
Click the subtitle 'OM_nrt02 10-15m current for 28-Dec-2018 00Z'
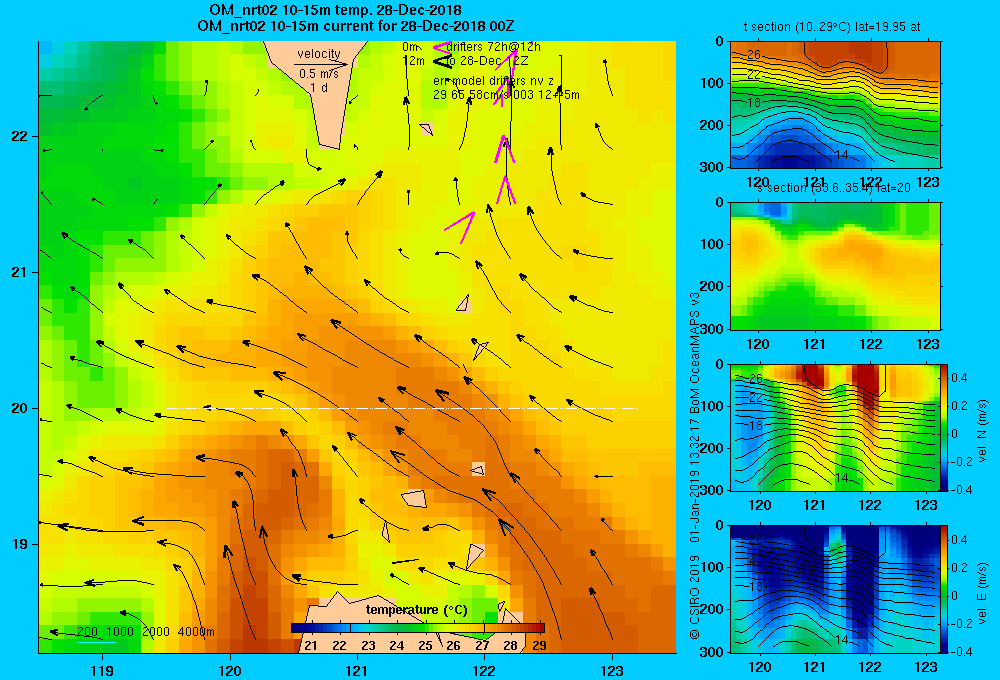pyautogui.click(x=355, y=26)
